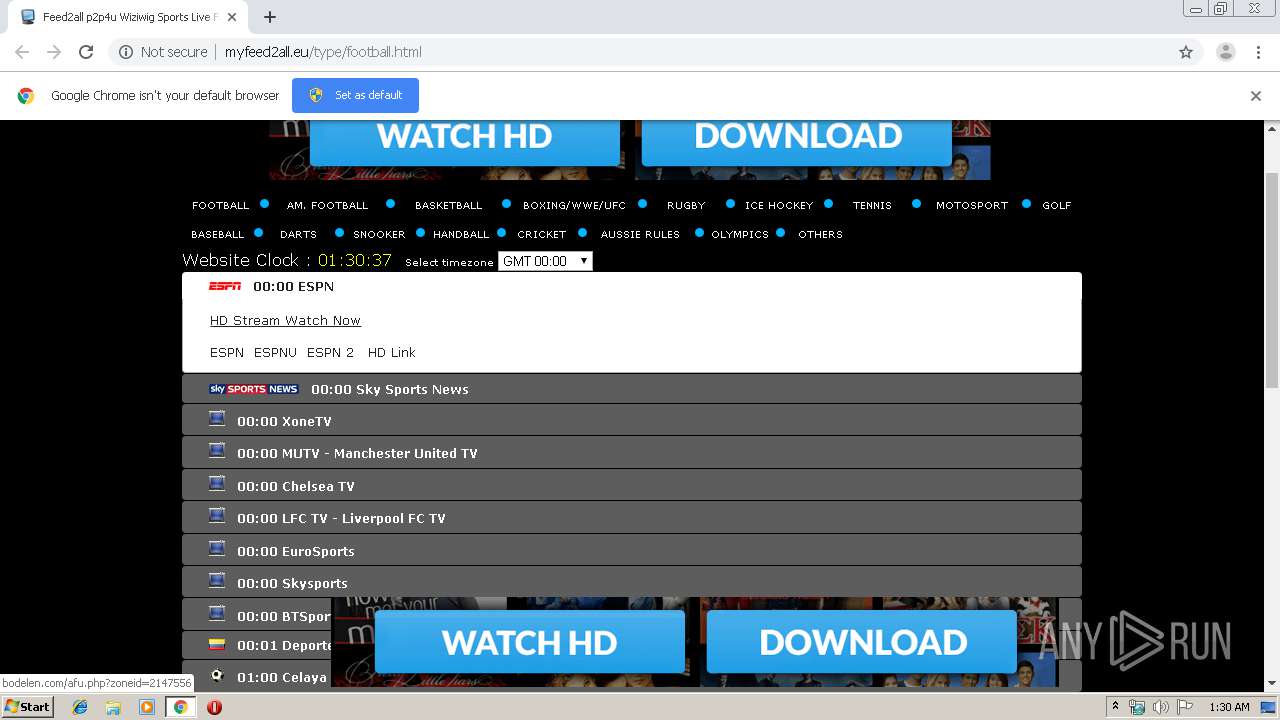This screenshot has height=720, width=1280.
Task: Expand the 00:00 Skysports row
Action: pos(632,583)
